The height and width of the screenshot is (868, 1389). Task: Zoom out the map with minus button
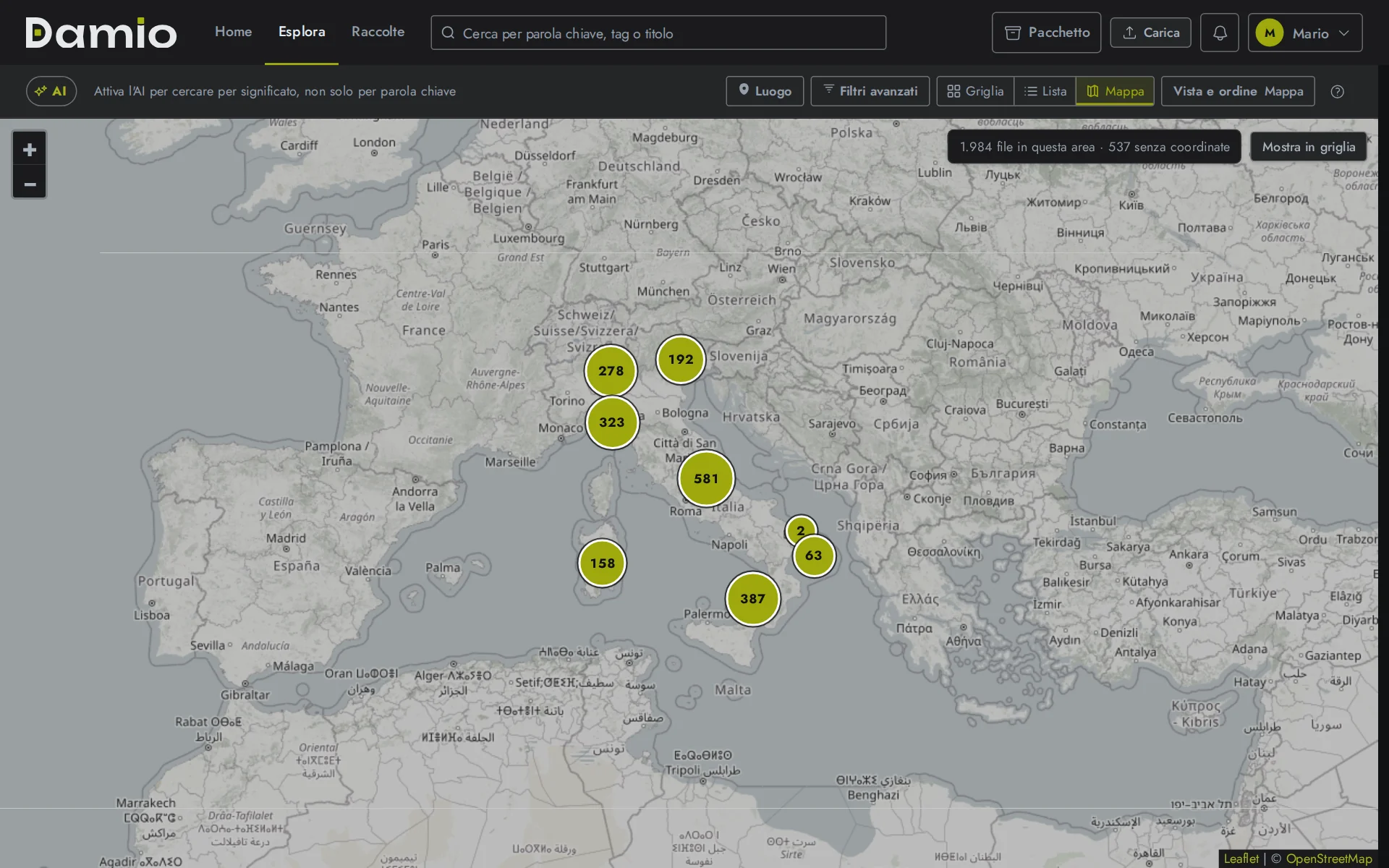30,184
